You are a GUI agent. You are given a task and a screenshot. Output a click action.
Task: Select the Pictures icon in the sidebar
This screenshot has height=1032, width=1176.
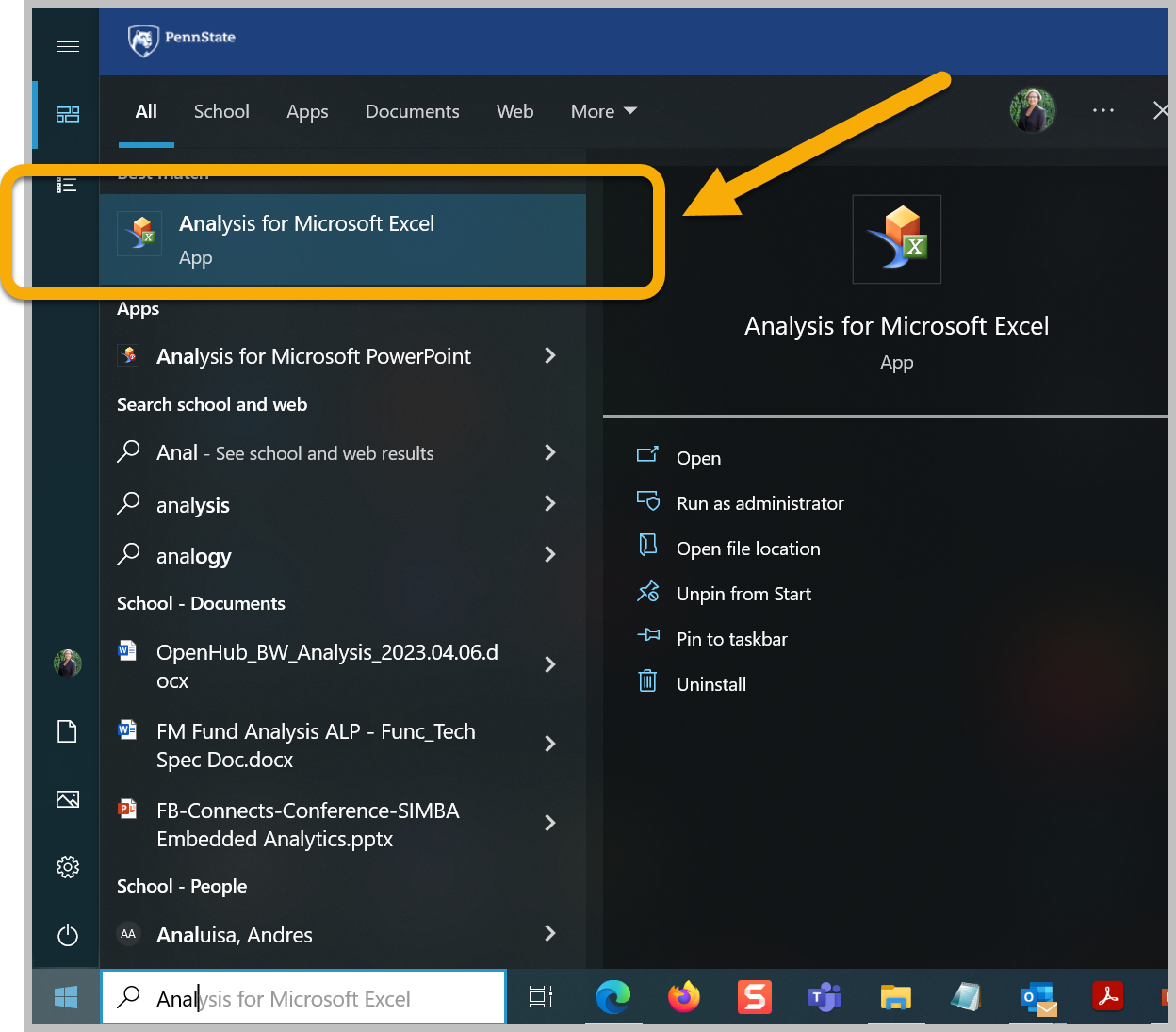67,799
